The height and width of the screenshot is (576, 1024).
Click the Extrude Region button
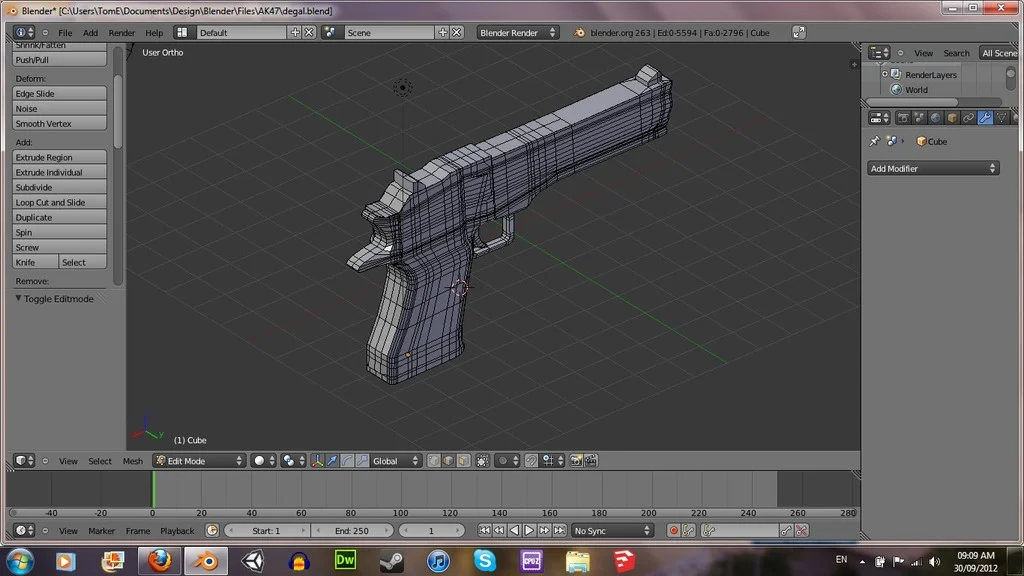point(59,157)
